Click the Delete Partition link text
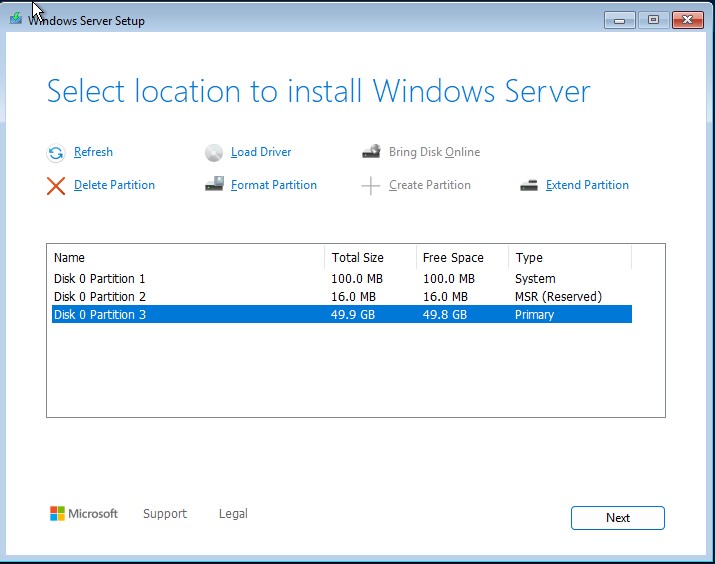Screen dimensions: 715x564 point(114,185)
